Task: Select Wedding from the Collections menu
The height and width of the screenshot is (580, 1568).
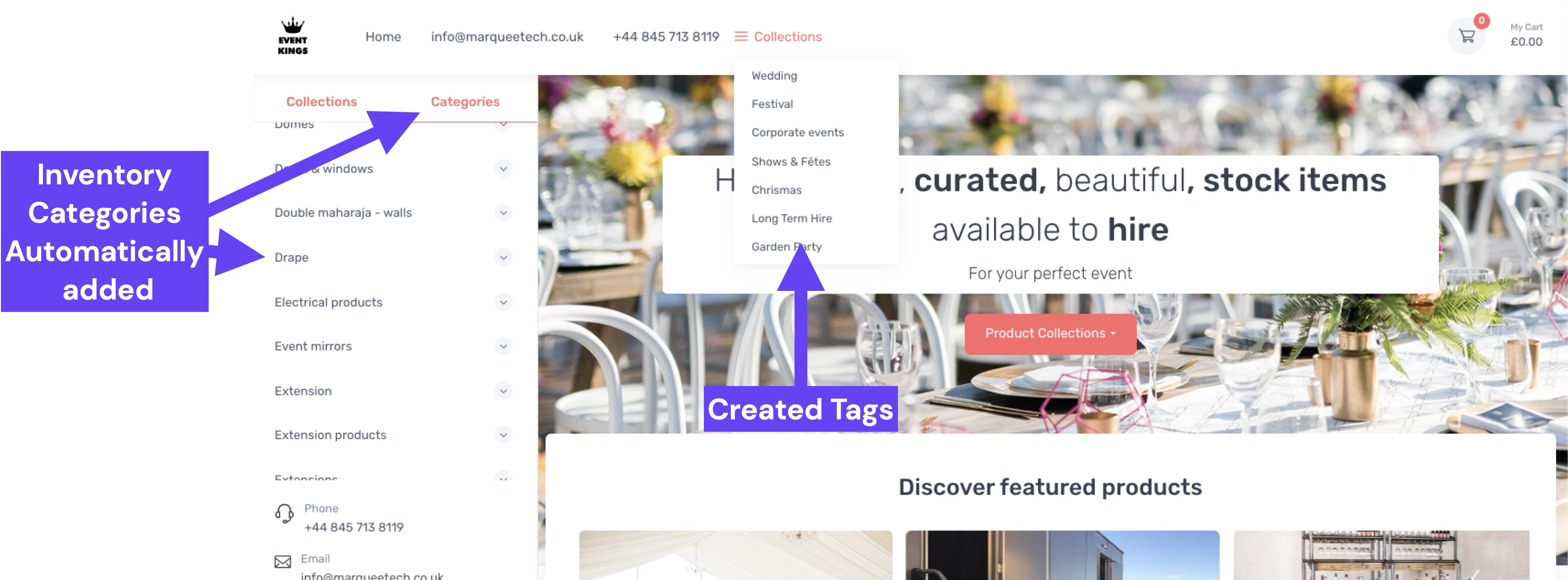Action: point(773,75)
